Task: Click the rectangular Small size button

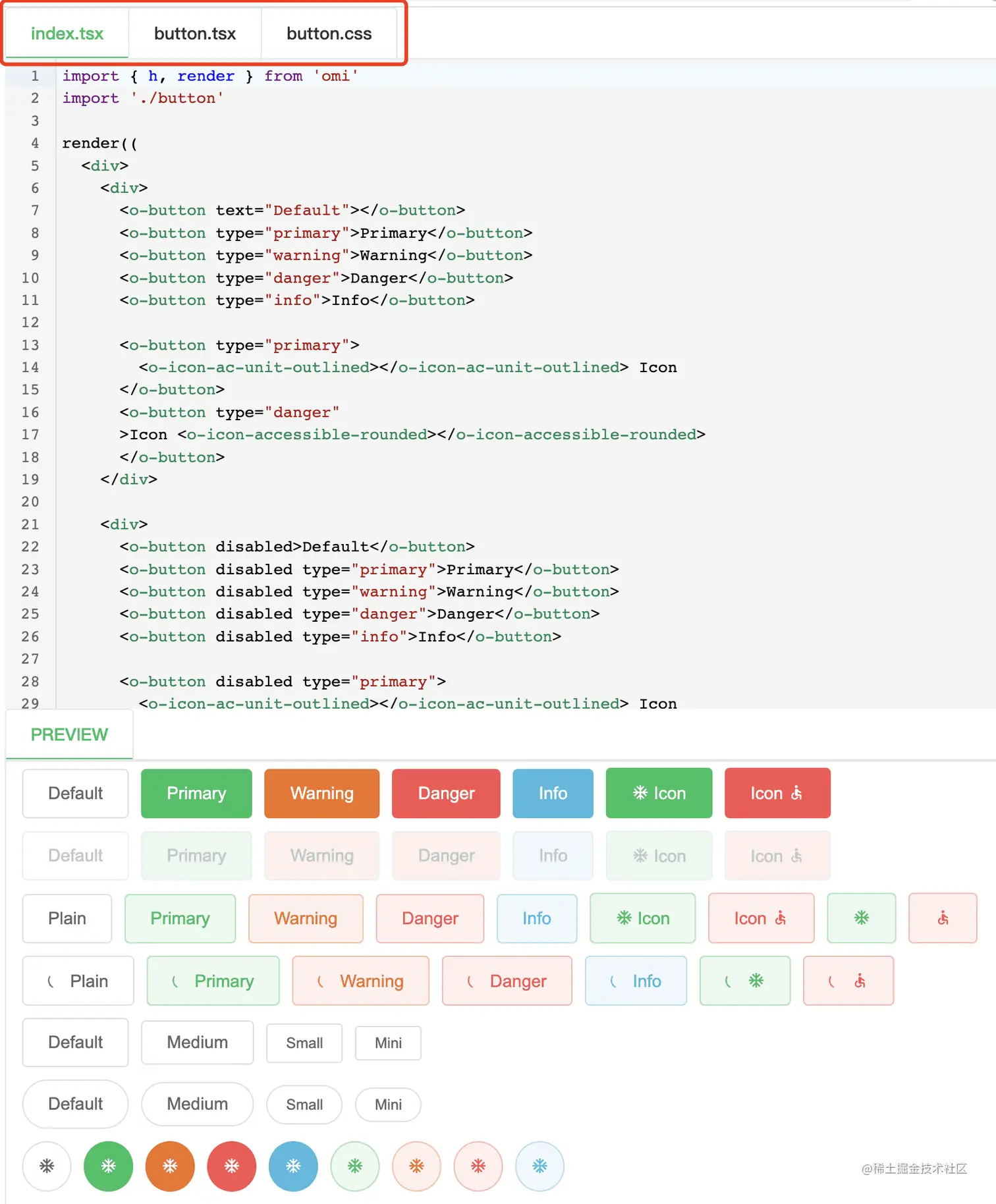Action: tap(304, 1043)
